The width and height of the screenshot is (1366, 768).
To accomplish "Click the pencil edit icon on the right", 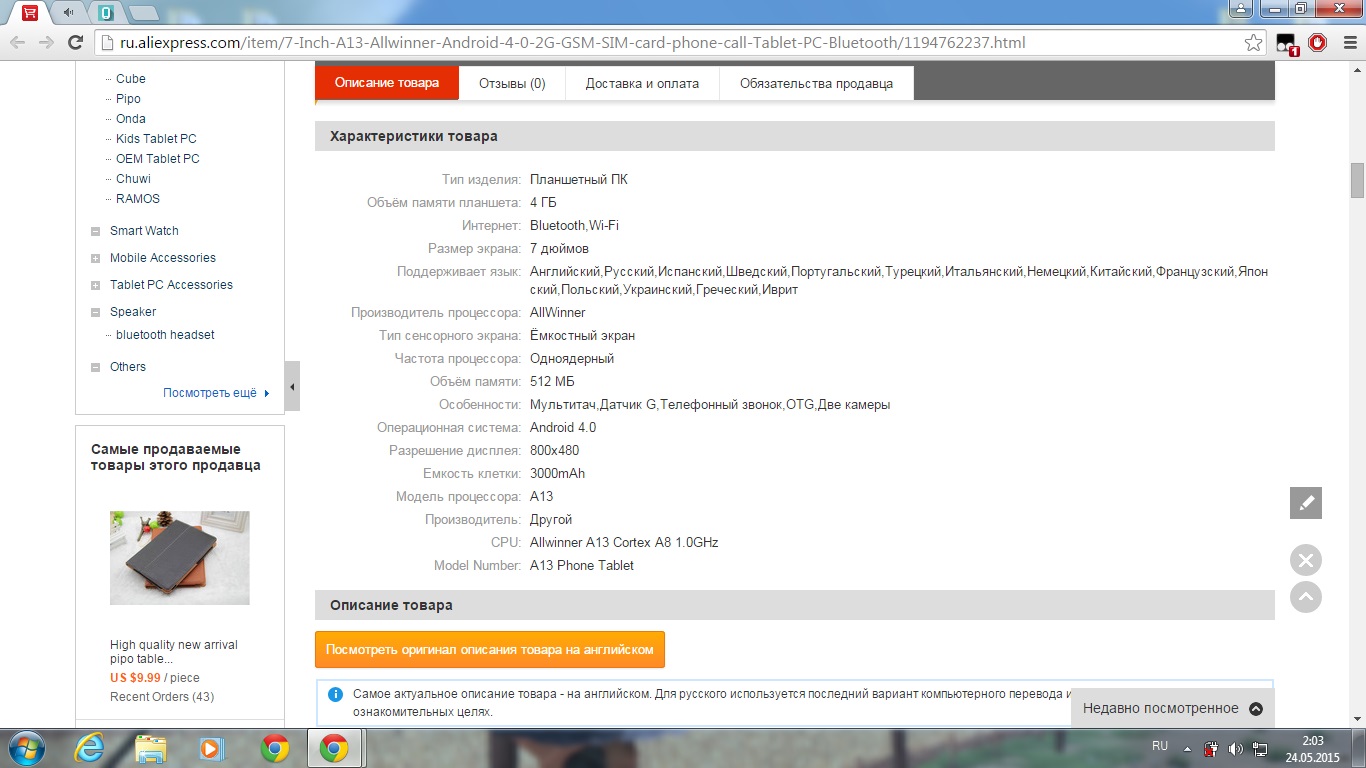I will (1305, 503).
